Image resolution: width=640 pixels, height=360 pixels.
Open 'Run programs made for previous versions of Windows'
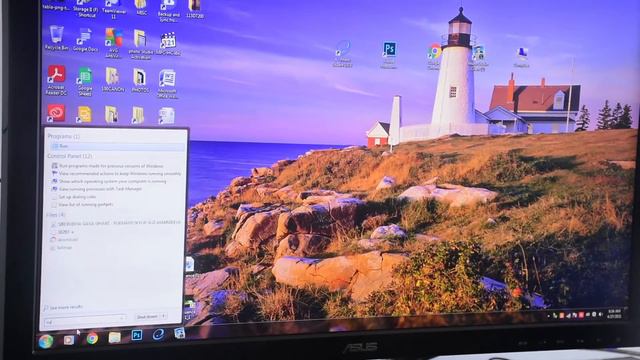point(107,166)
